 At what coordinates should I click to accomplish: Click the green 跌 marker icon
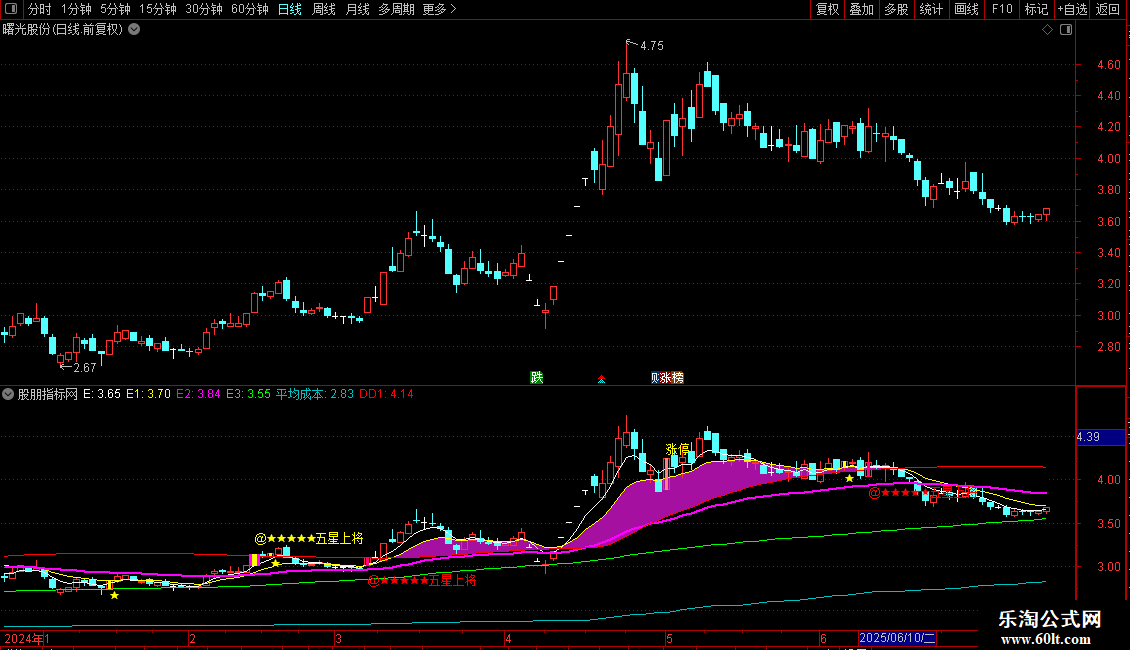pyautogui.click(x=537, y=377)
